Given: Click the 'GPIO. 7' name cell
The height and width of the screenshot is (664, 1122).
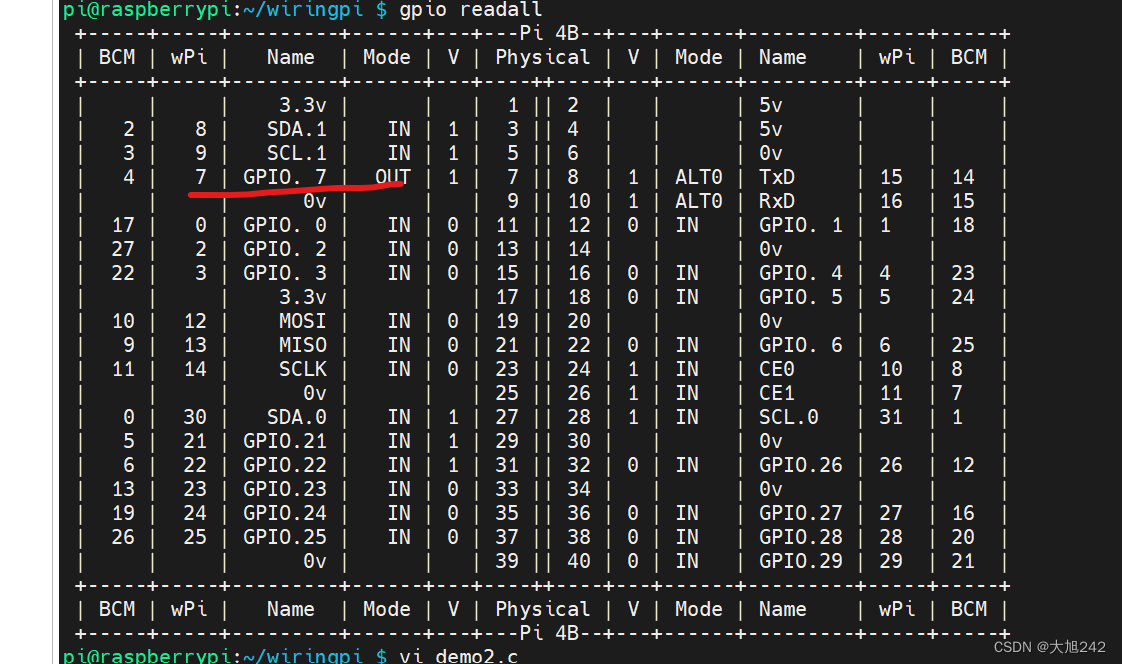Looking at the screenshot, I should (x=285, y=177).
